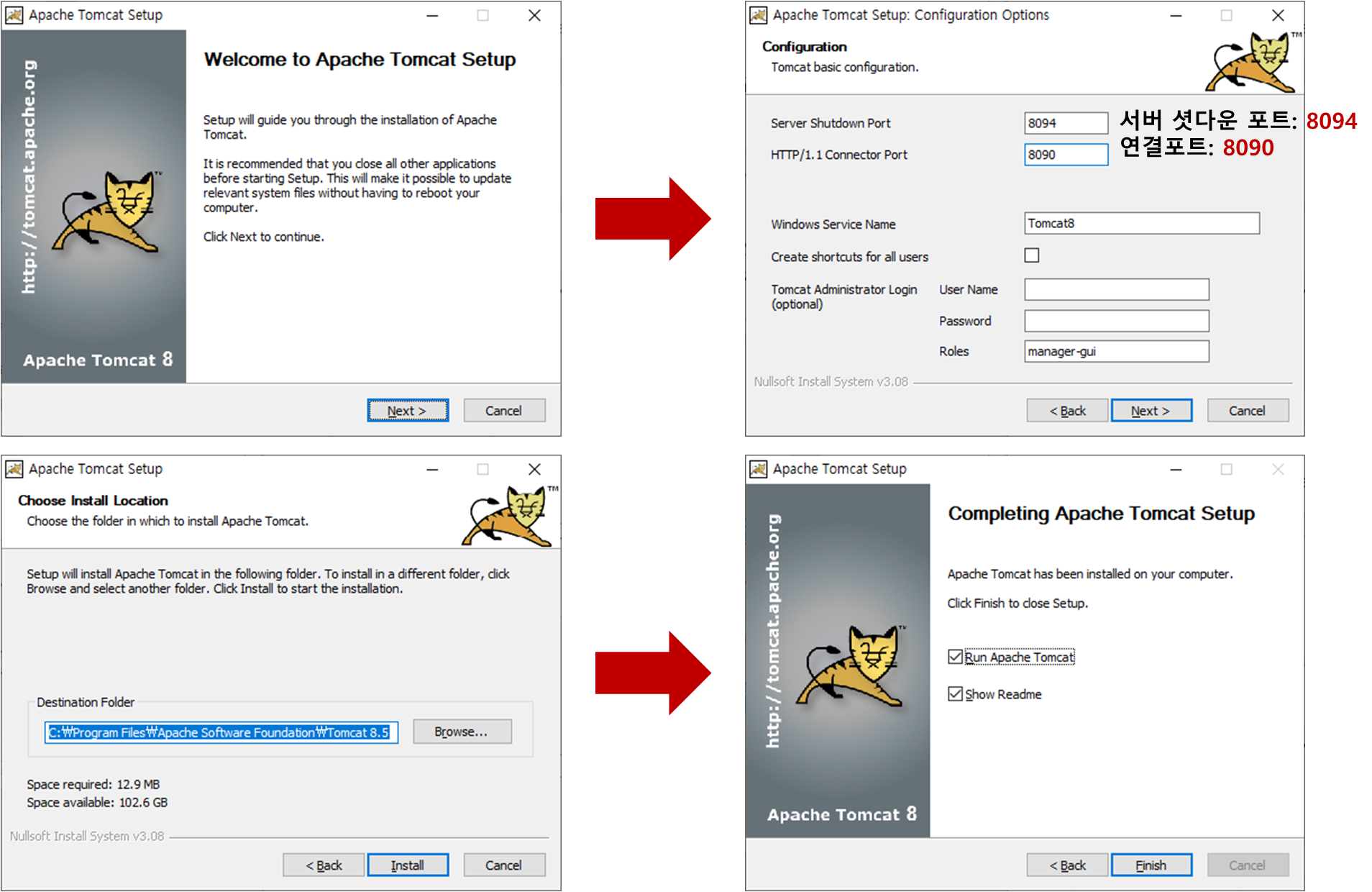1372x892 pixels.
Task: Click the 'Click Finish to close Setup.' text
Action: pos(1017,603)
